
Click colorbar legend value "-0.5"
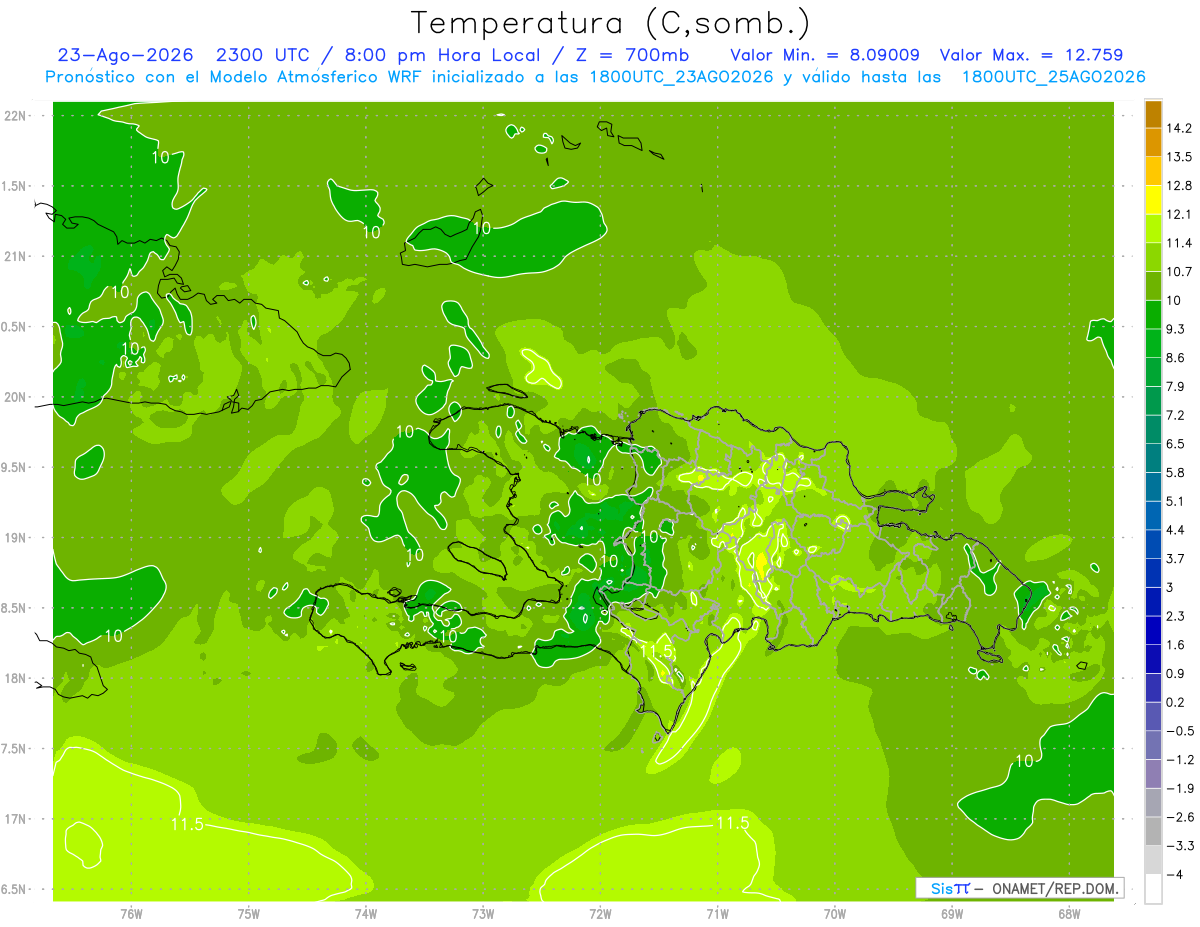(1179, 731)
